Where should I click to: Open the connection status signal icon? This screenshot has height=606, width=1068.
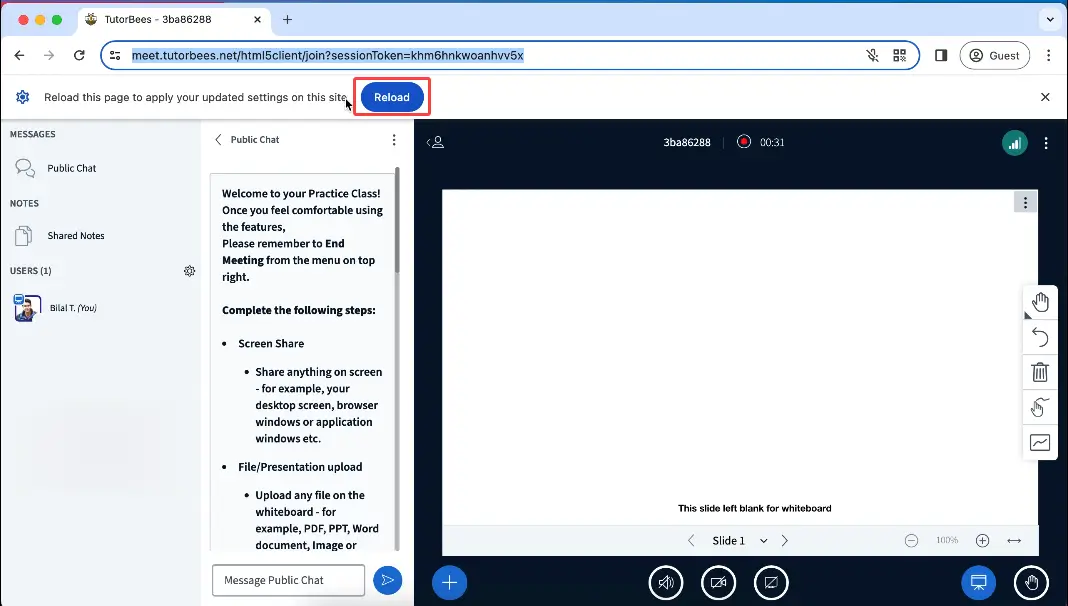tap(1014, 143)
